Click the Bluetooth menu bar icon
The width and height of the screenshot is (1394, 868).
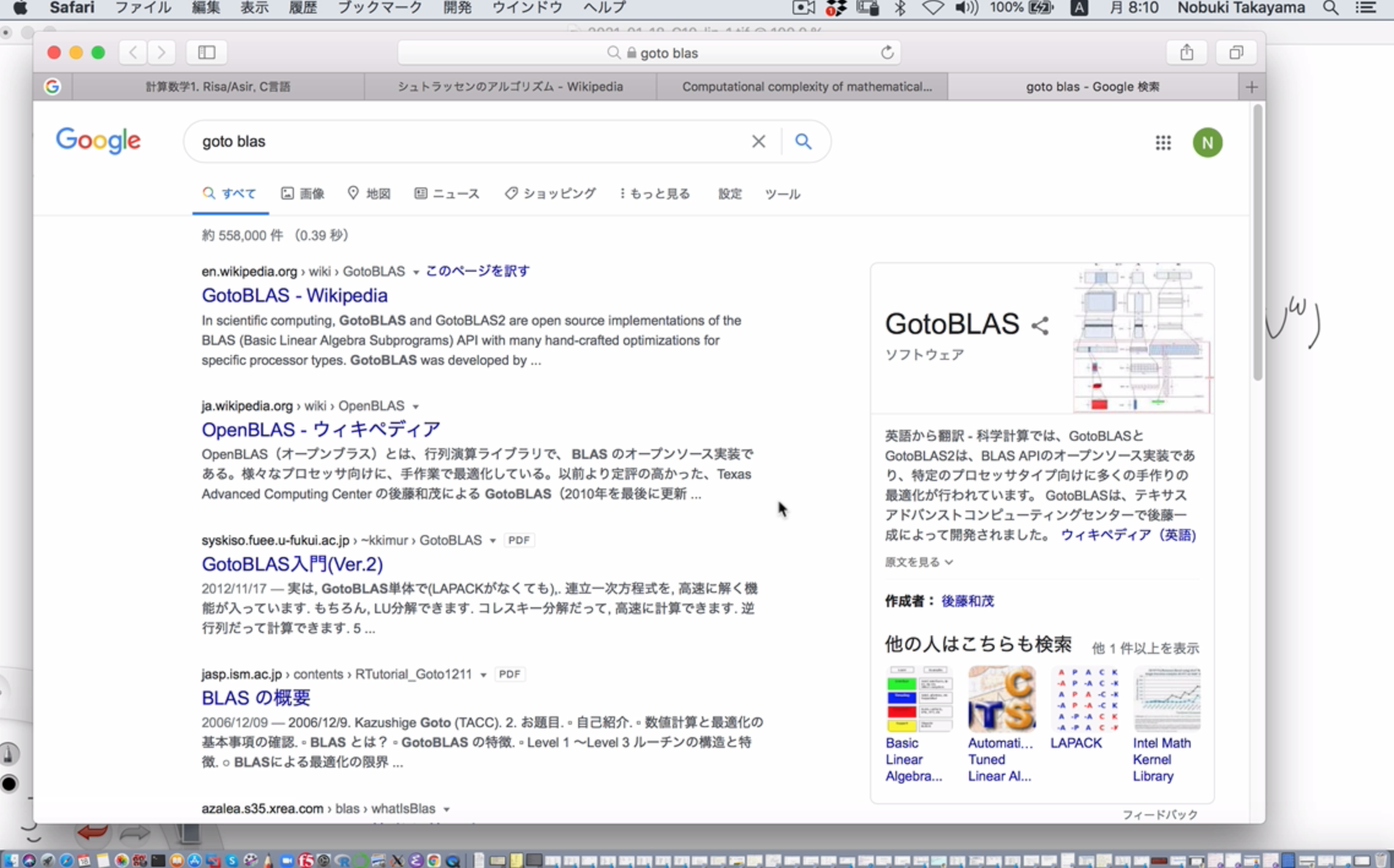[x=900, y=7]
